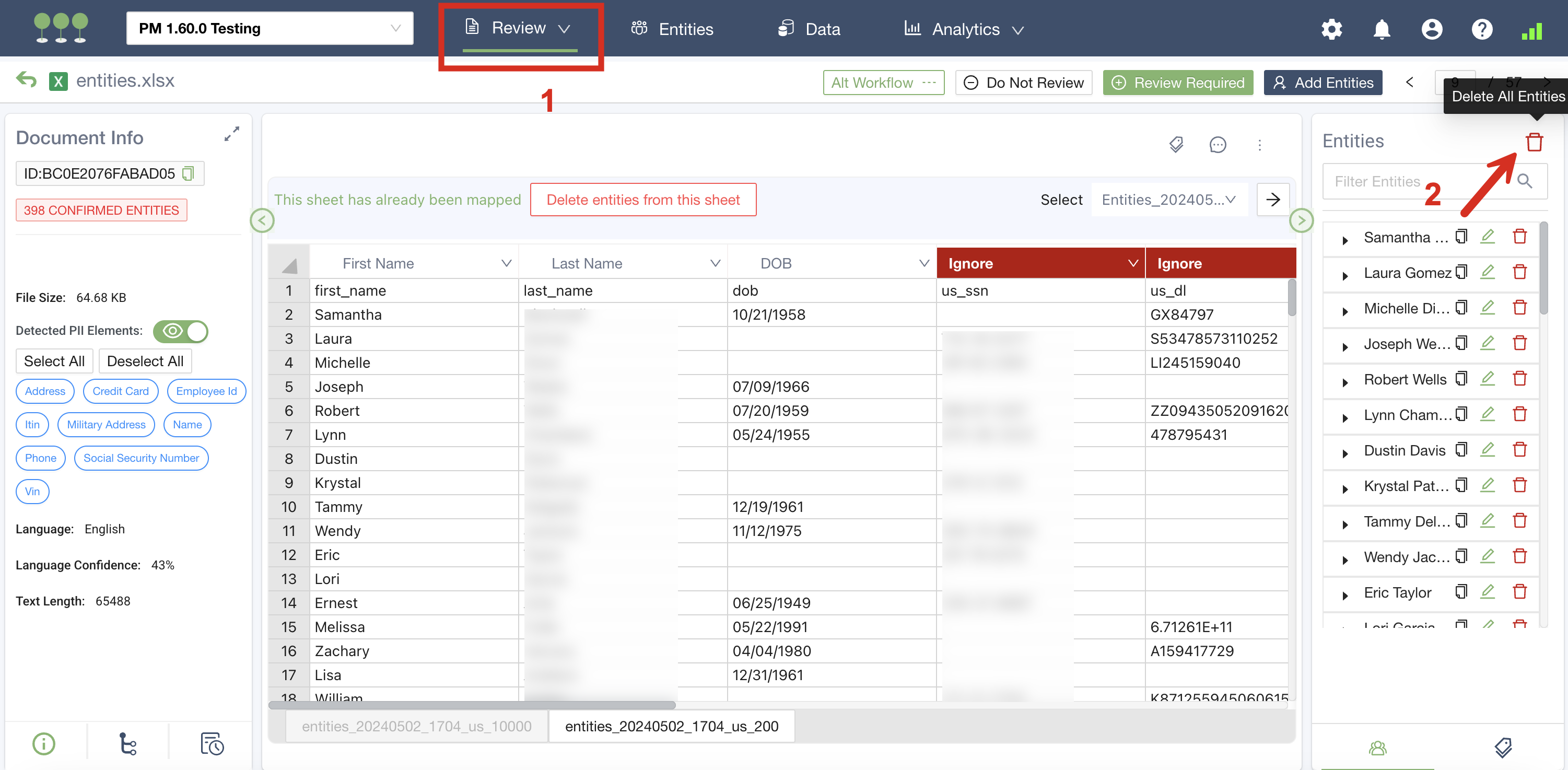Open the First Name column mapping dropdown
1568x770 pixels.
(x=506, y=263)
